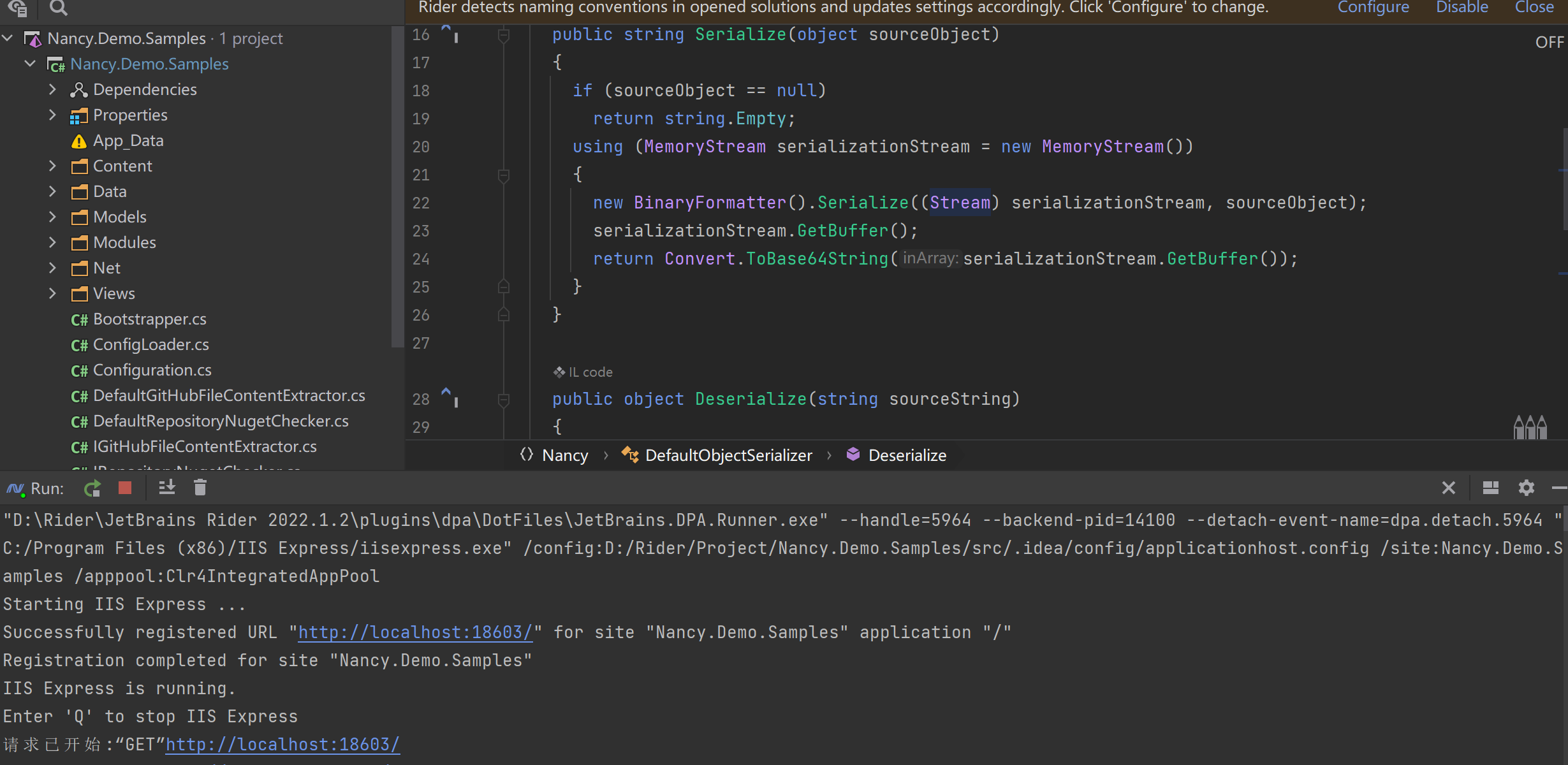The height and width of the screenshot is (765, 1568).
Task: Open Run panel layout options icon
Action: (1491, 488)
